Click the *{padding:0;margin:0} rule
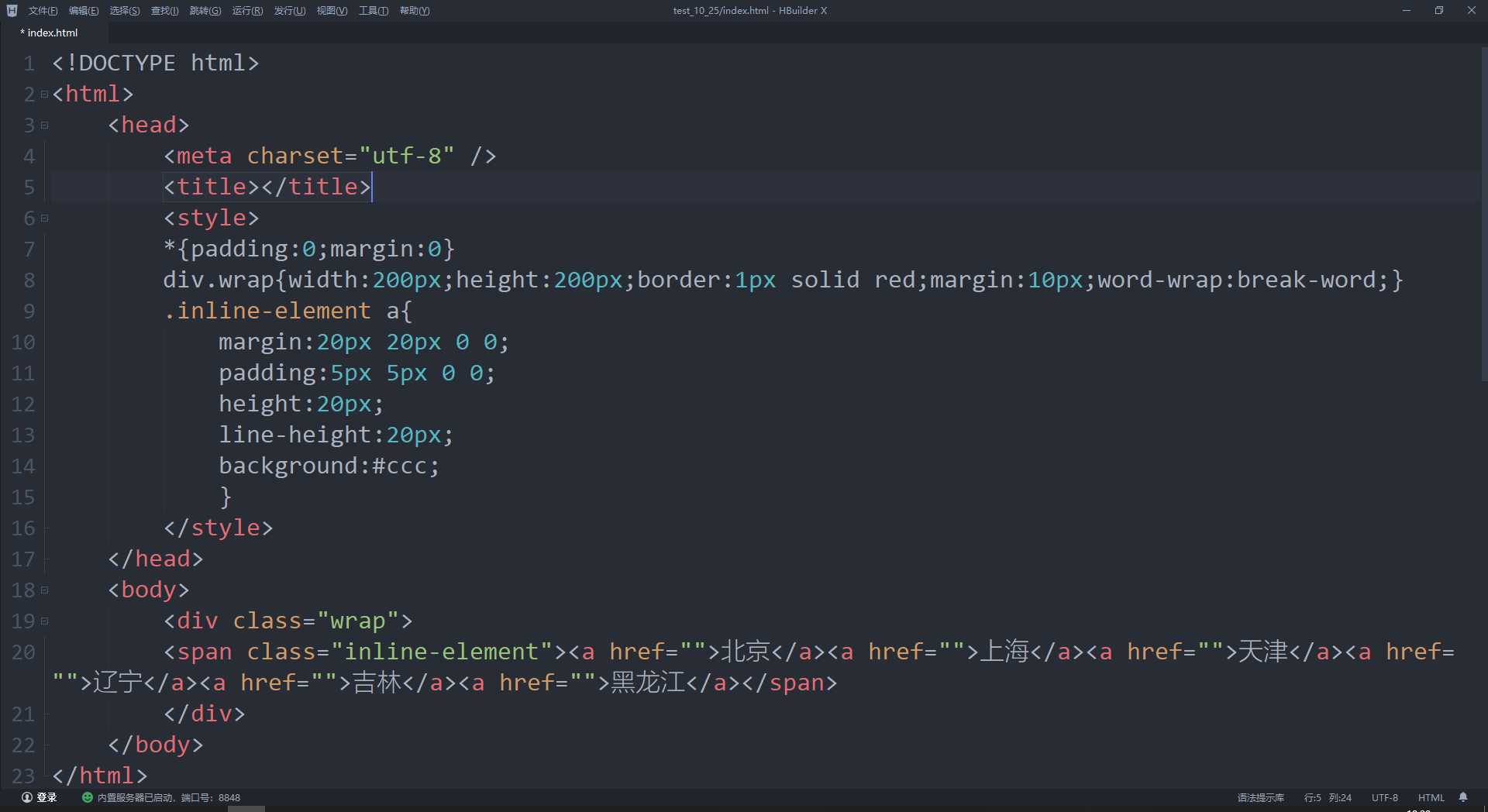This screenshot has width=1488, height=812. click(x=308, y=249)
